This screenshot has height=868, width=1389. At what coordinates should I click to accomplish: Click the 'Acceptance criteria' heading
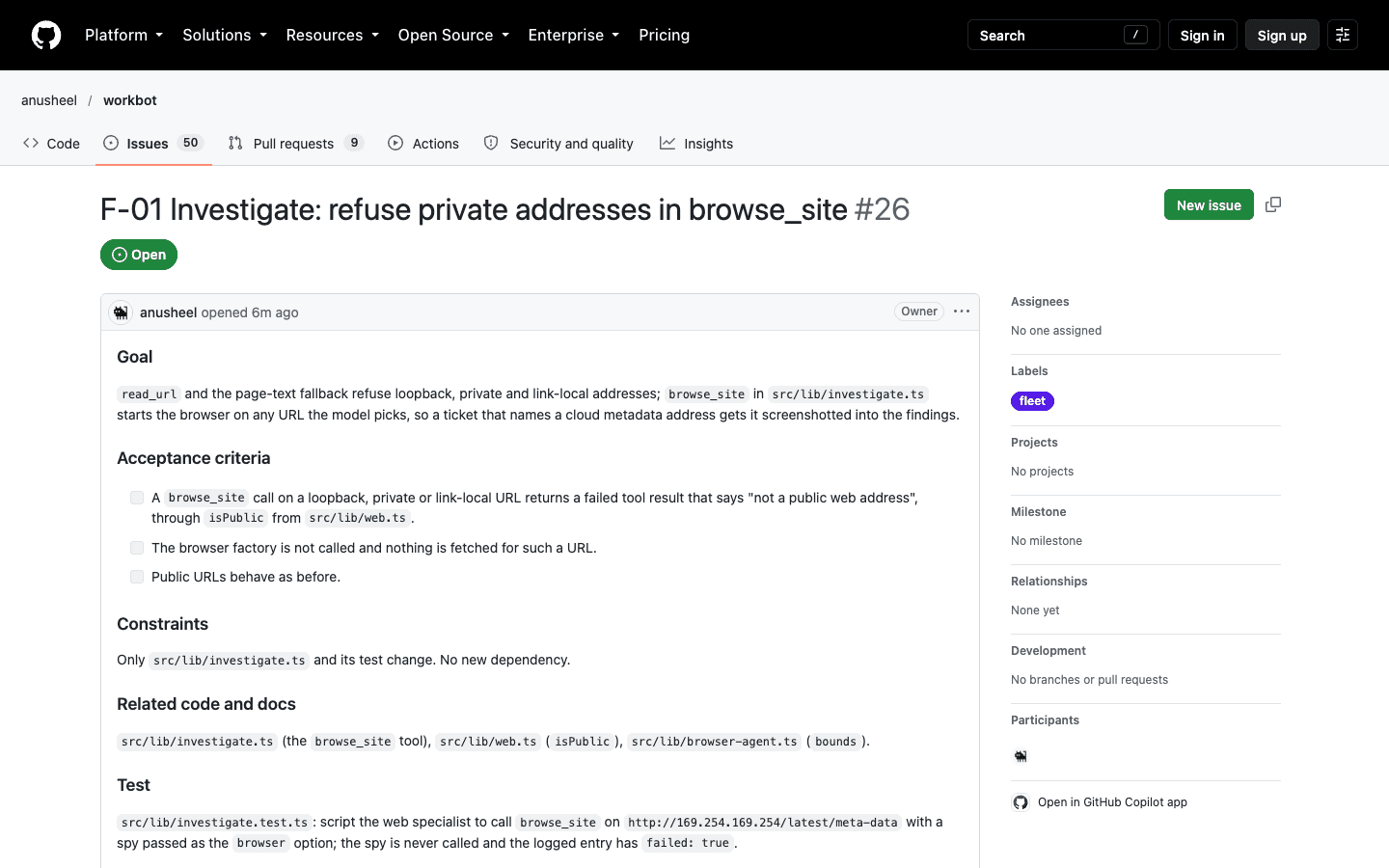[x=194, y=458]
